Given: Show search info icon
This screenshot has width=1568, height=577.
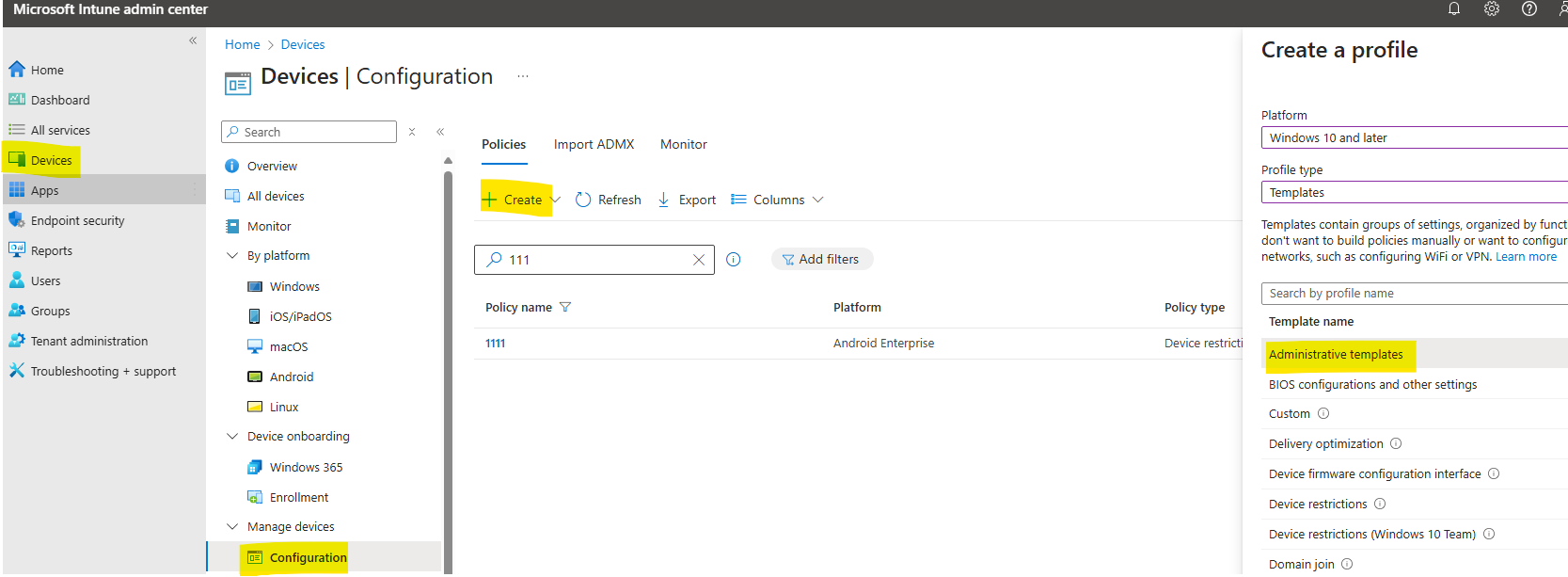Looking at the screenshot, I should point(734,260).
